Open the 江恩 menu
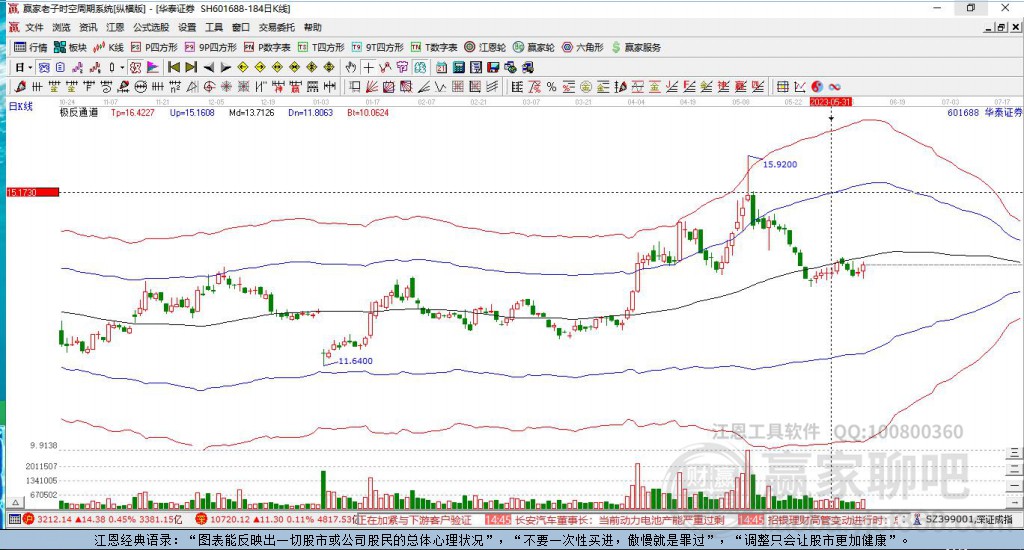The image size is (1024, 550). [x=115, y=27]
